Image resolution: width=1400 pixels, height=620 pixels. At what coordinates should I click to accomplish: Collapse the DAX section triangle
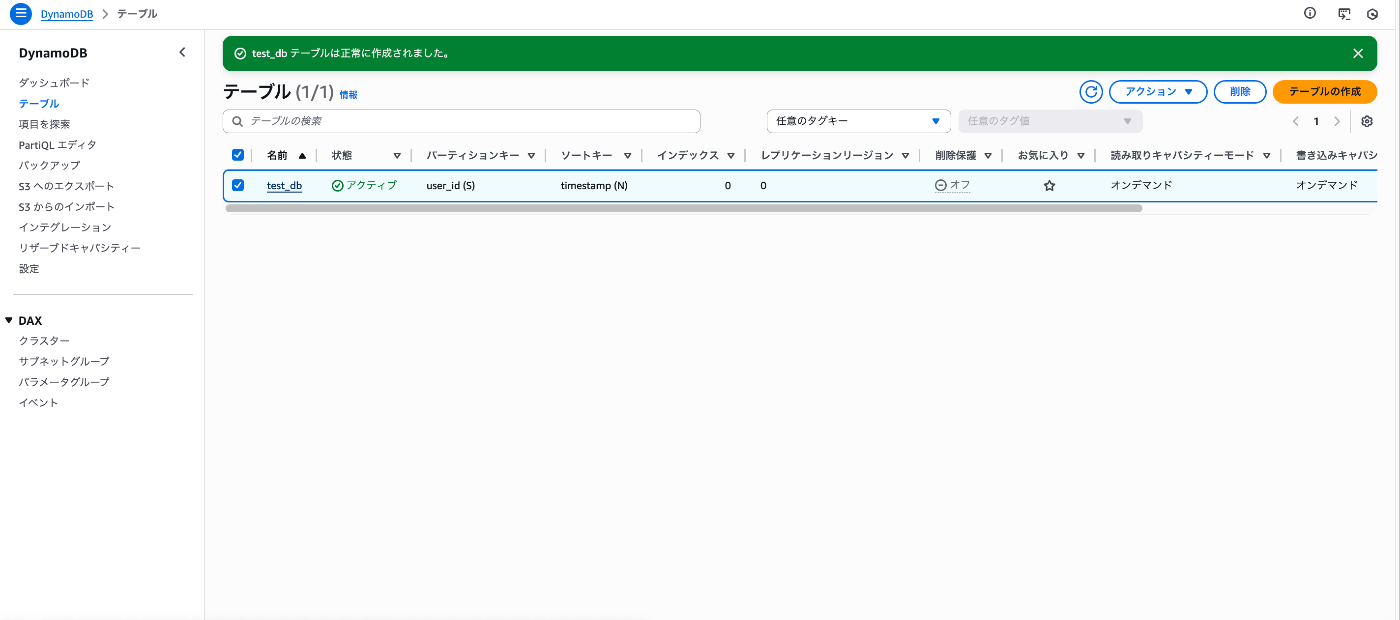[x=9, y=321]
